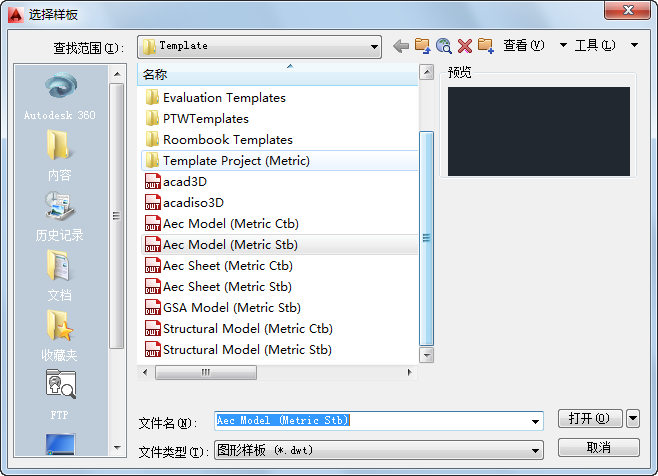Select the Evaluation Templates folder
This screenshot has width=658, height=476.
point(279,98)
